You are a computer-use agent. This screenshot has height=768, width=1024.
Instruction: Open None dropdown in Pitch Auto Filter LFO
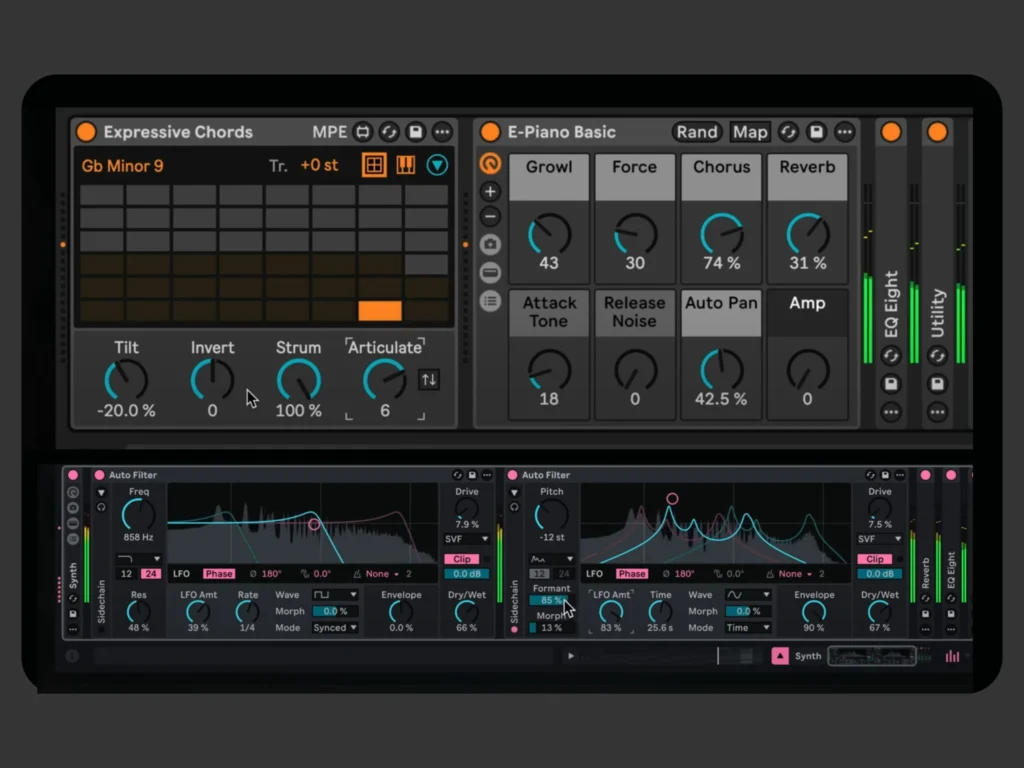pyautogui.click(x=794, y=573)
